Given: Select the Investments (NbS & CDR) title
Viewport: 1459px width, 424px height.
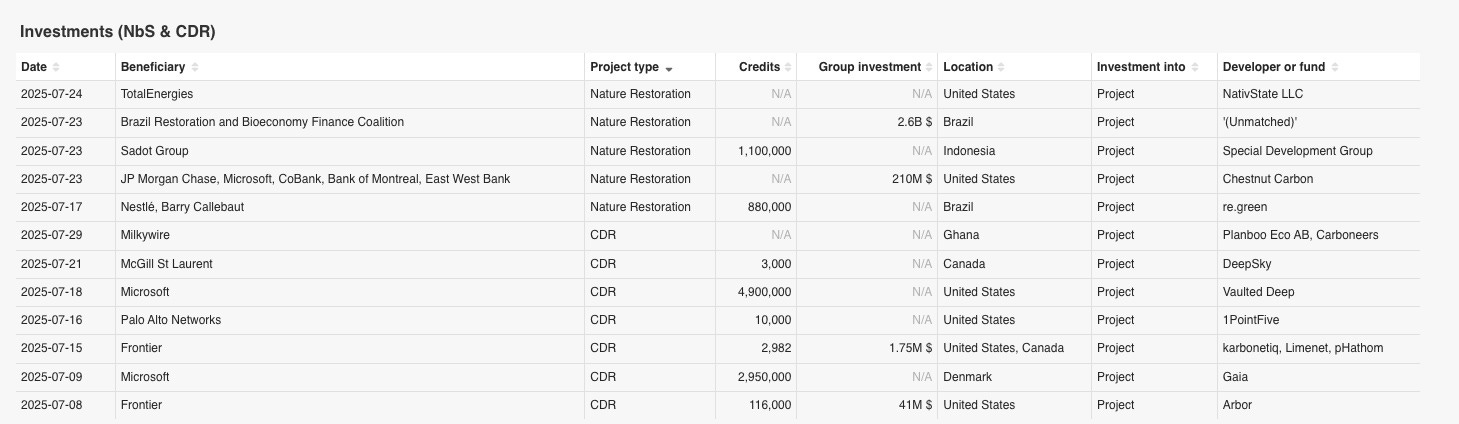Looking at the screenshot, I should tap(118, 32).
